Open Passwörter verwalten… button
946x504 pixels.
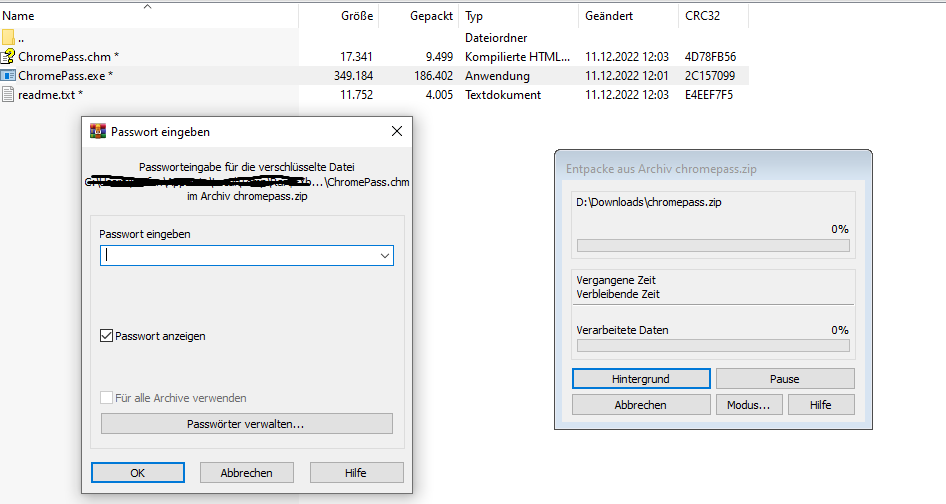tap(246, 424)
